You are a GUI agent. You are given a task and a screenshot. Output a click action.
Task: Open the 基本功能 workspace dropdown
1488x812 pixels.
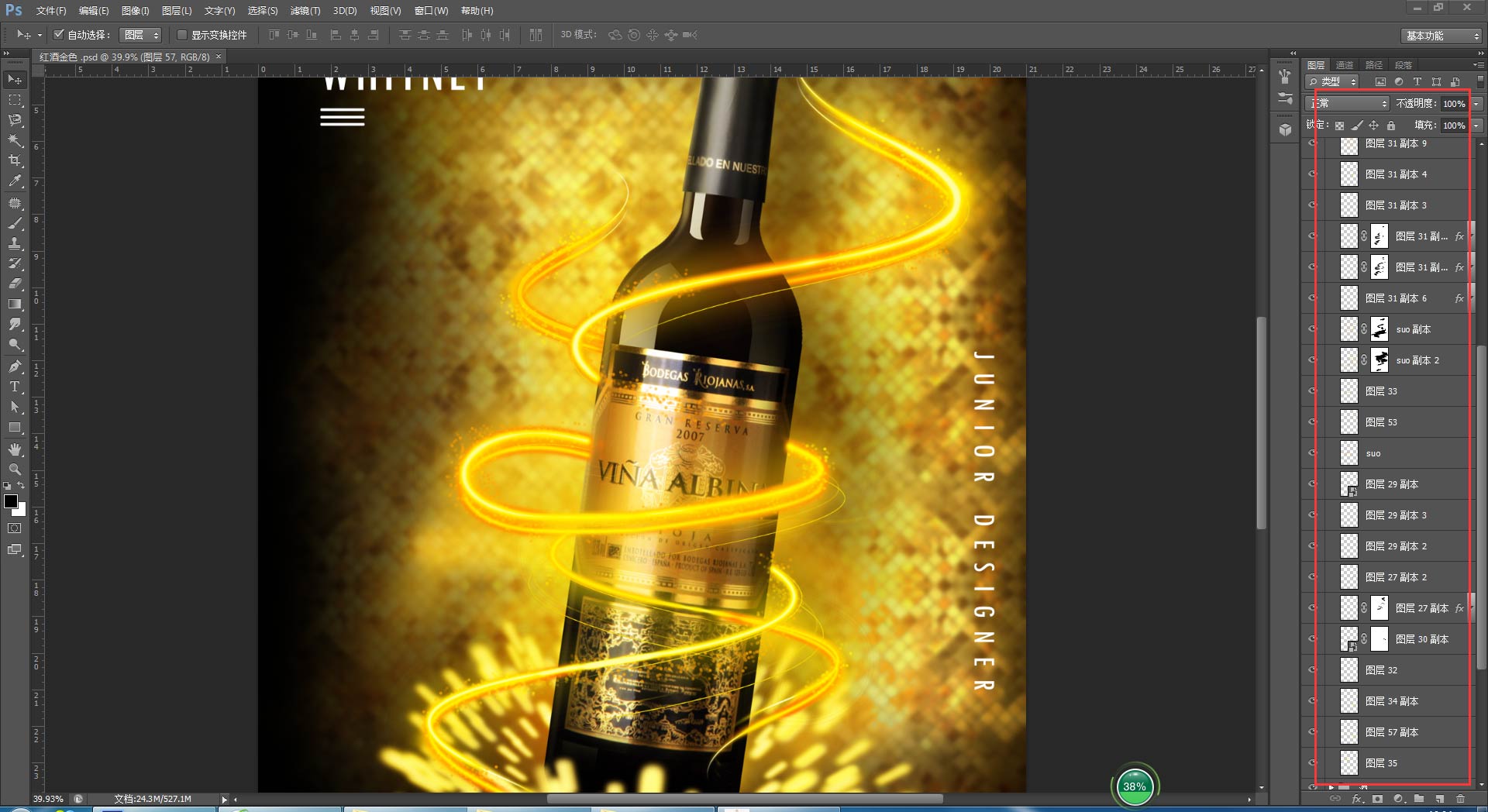click(1441, 36)
